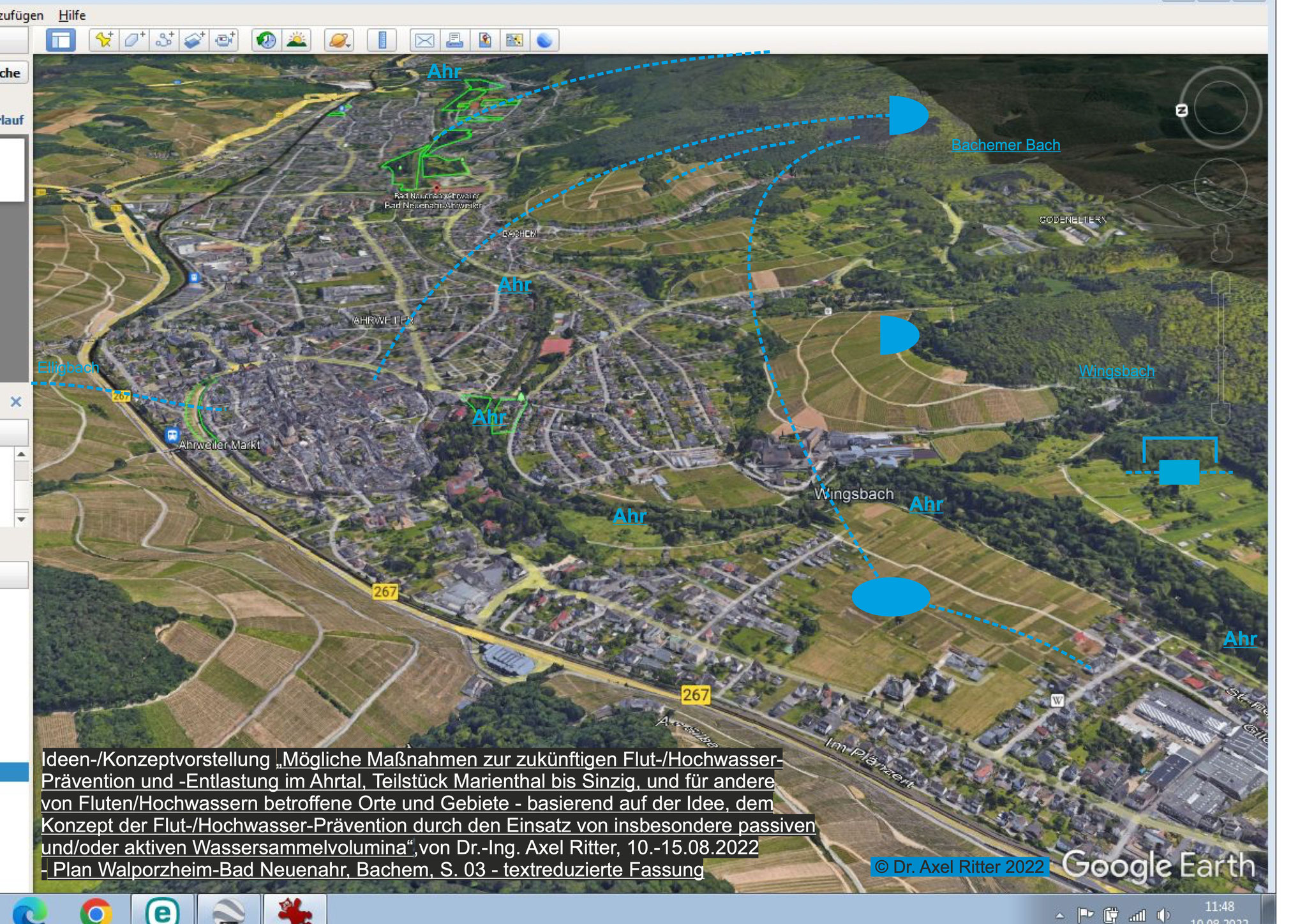Open the Hilfe menu
1307x924 pixels.
(x=72, y=15)
